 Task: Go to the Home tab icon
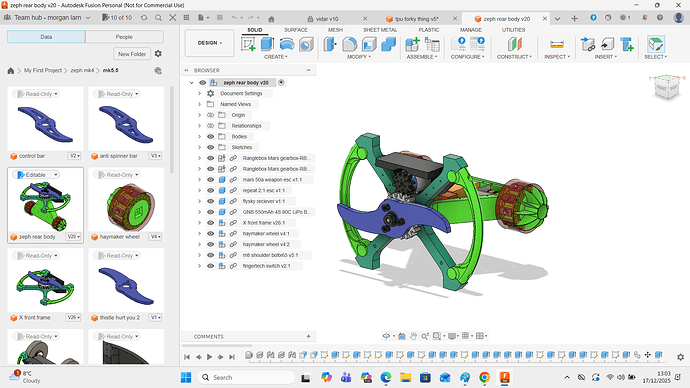(271, 18)
